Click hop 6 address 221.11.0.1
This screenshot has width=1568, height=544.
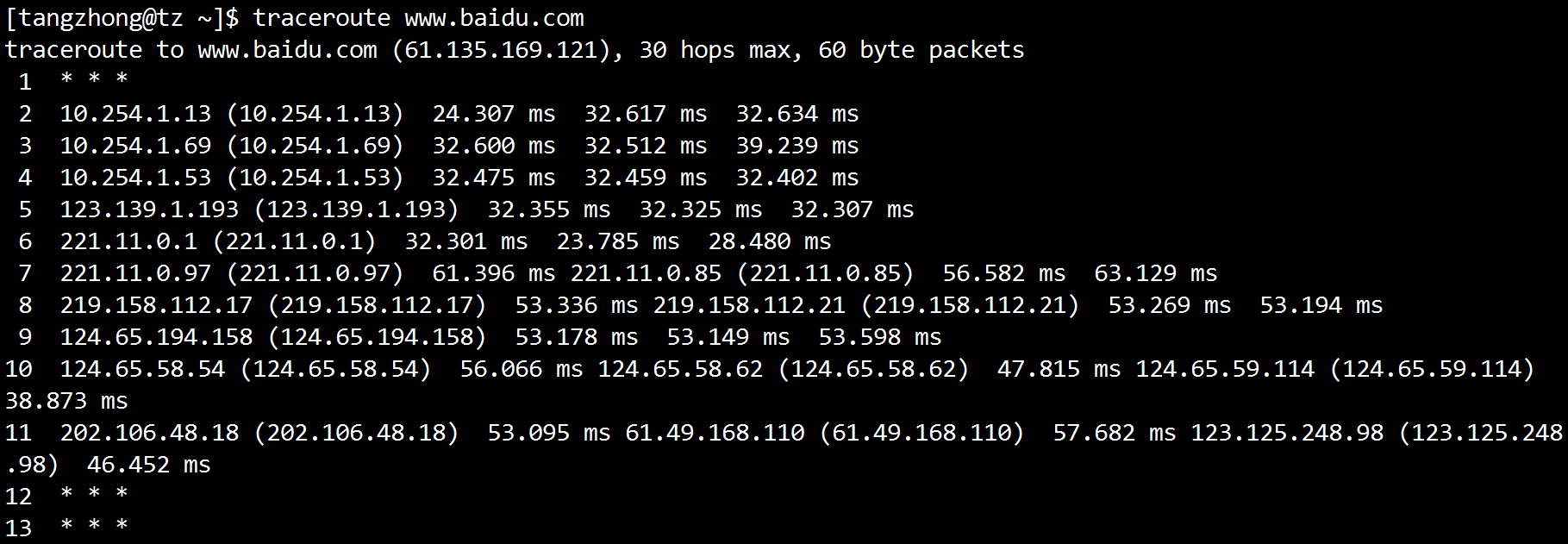click(128, 241)
